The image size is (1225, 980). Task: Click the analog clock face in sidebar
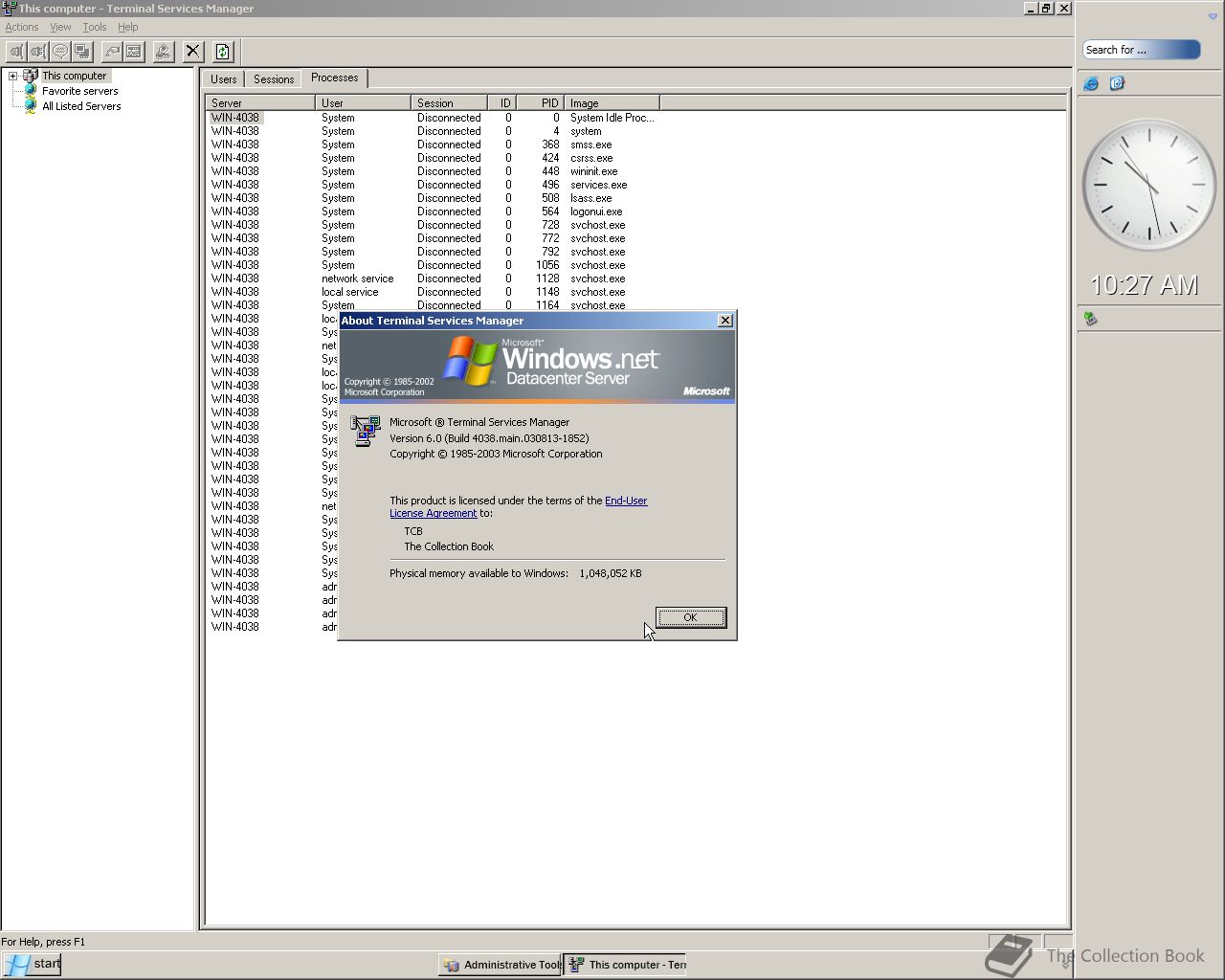1148,185
